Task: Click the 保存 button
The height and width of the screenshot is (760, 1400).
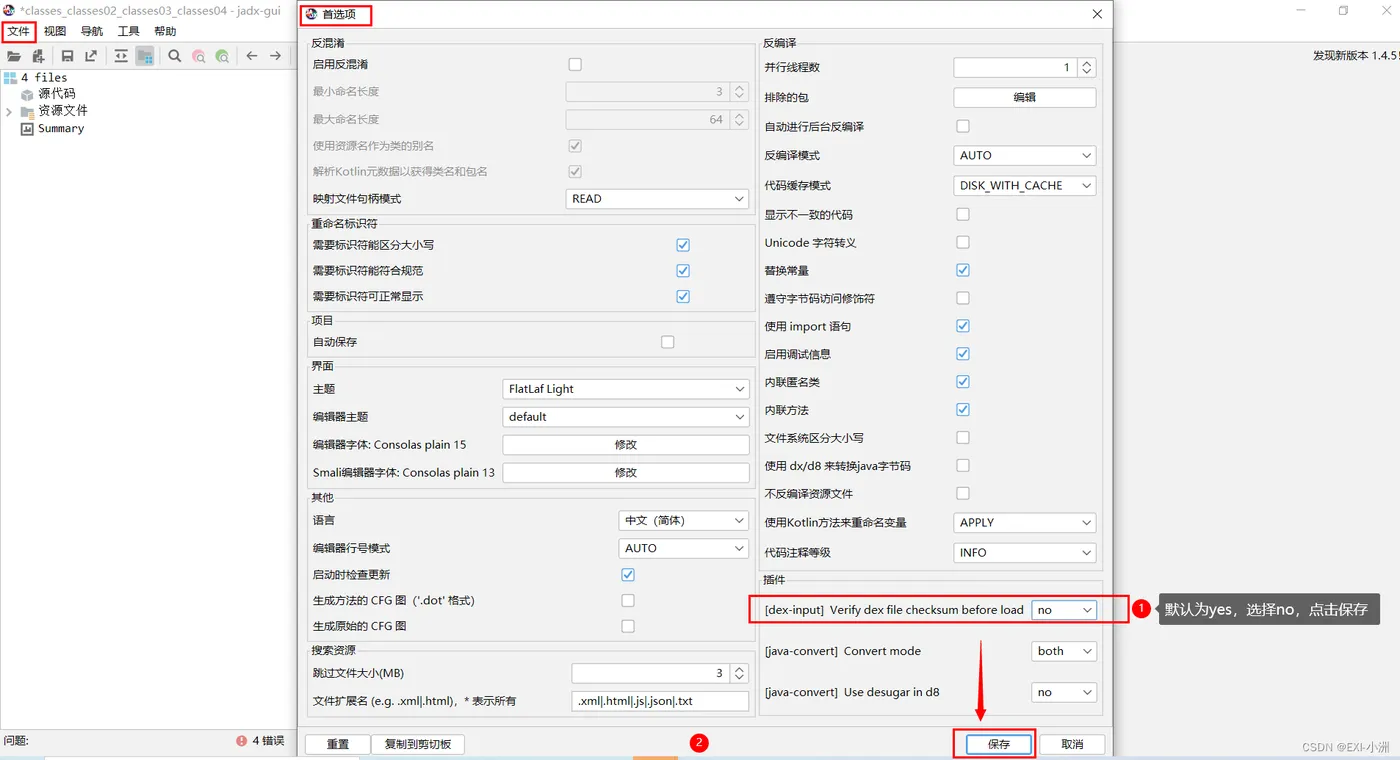Action: click(999, 745)
